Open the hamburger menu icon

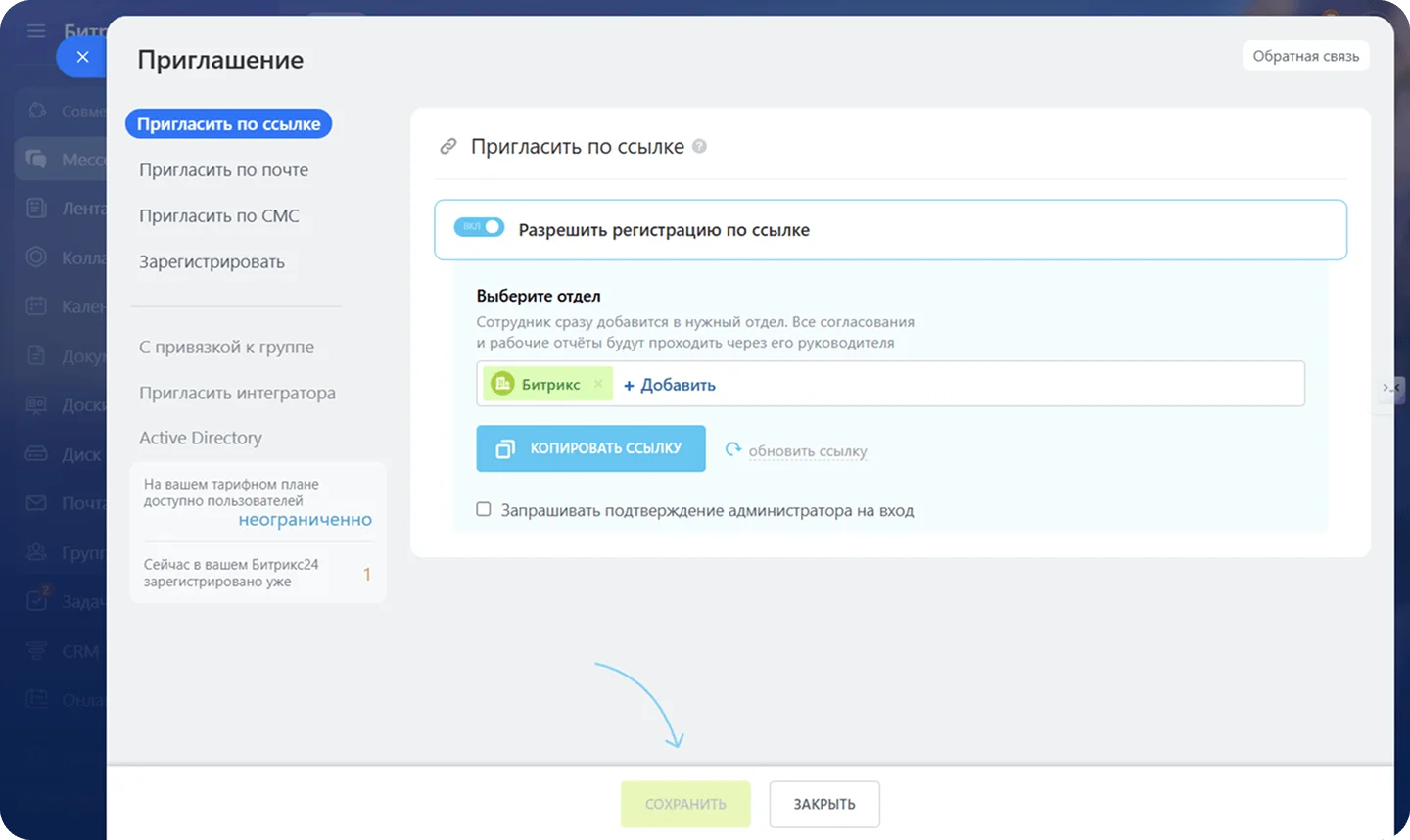(x=36, y=31)
